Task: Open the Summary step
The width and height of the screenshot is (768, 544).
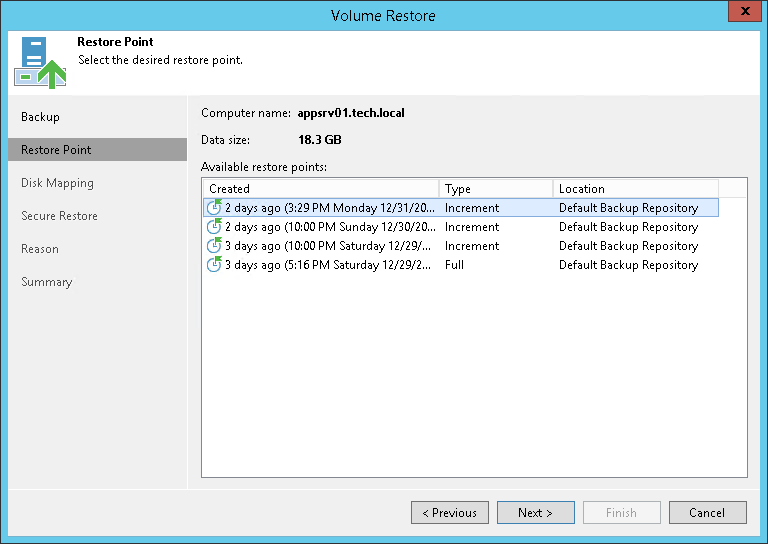Action: (47, 282)
